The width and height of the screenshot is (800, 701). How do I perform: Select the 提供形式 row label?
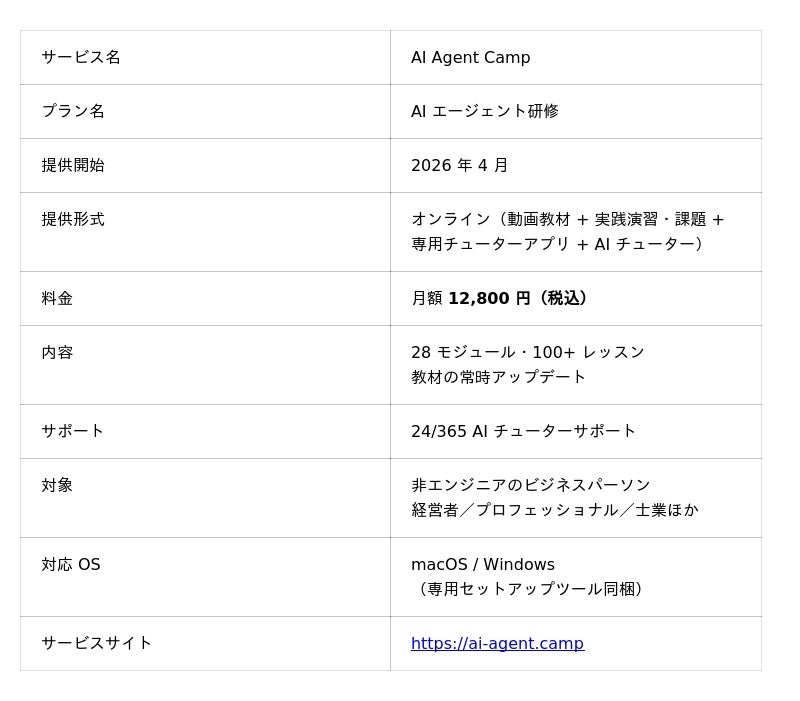coord(73,220)
